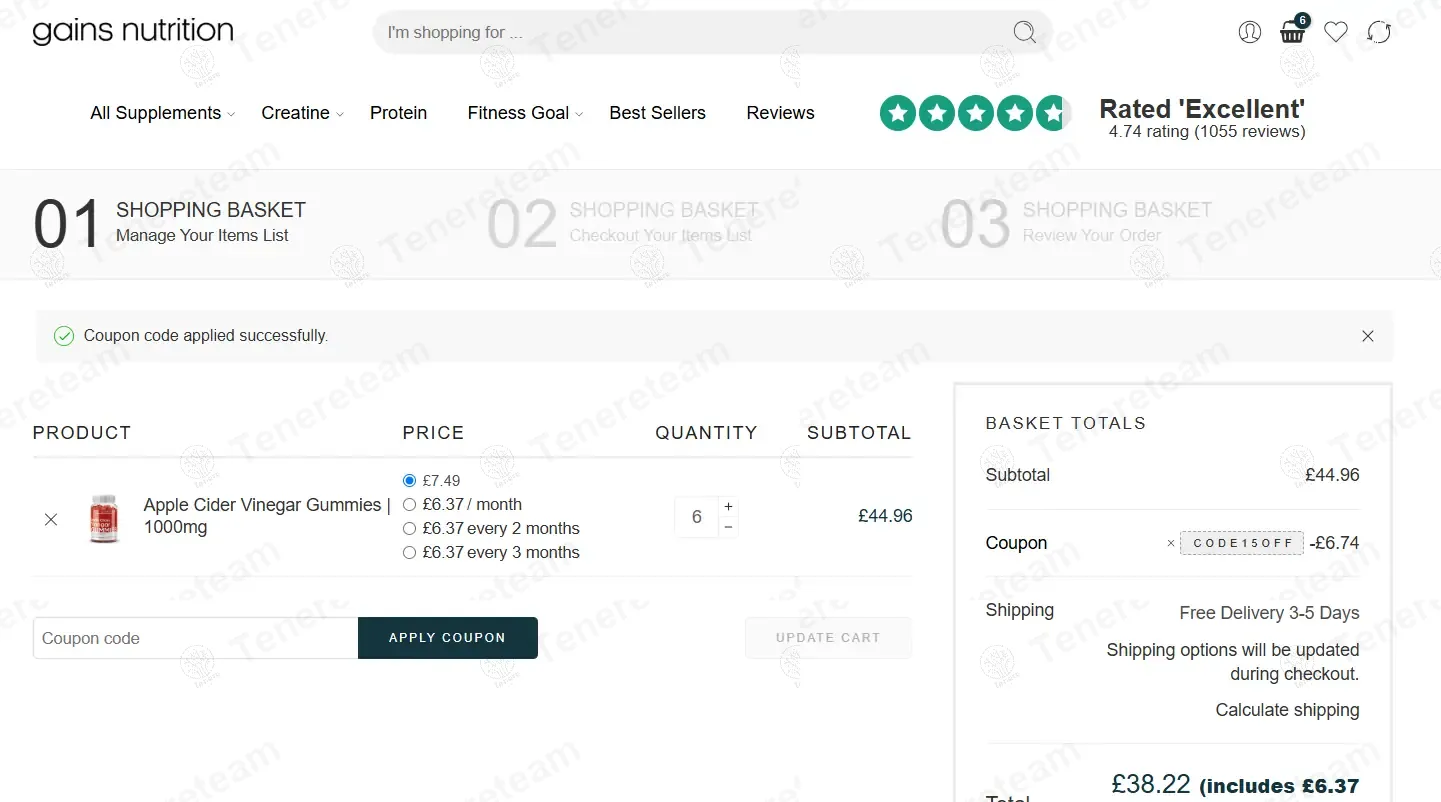Dismiss the coupon applied success message

point(1368,336)
